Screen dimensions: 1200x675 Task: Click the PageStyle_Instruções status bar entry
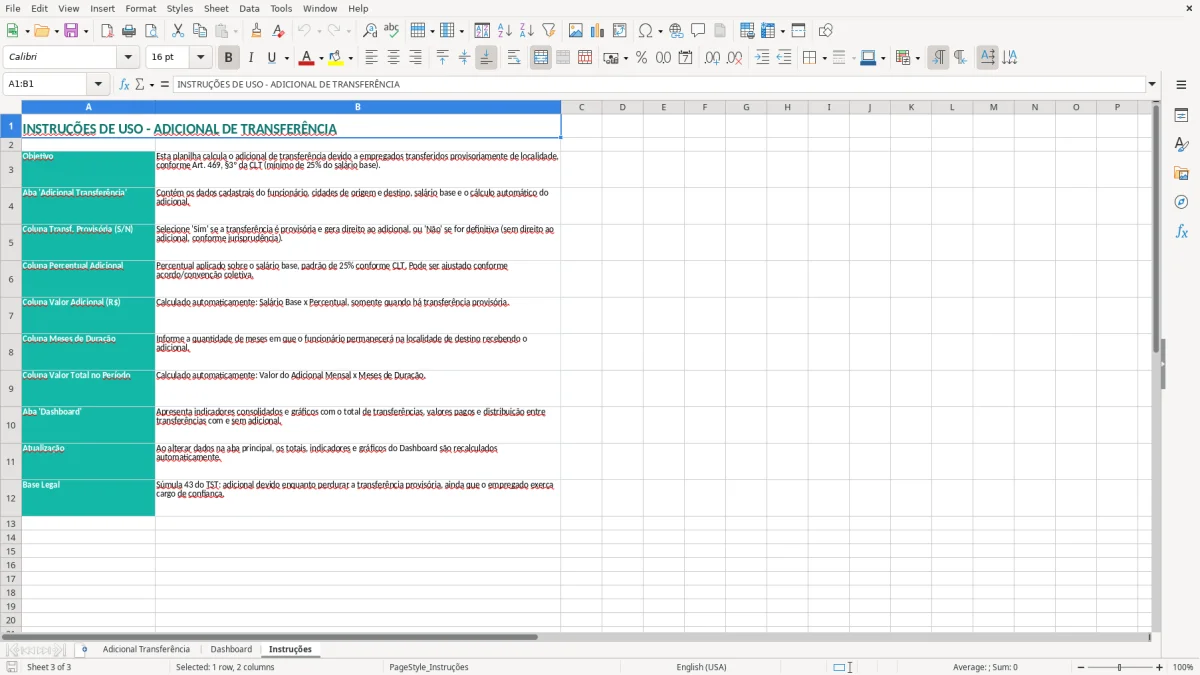(428, 667)
